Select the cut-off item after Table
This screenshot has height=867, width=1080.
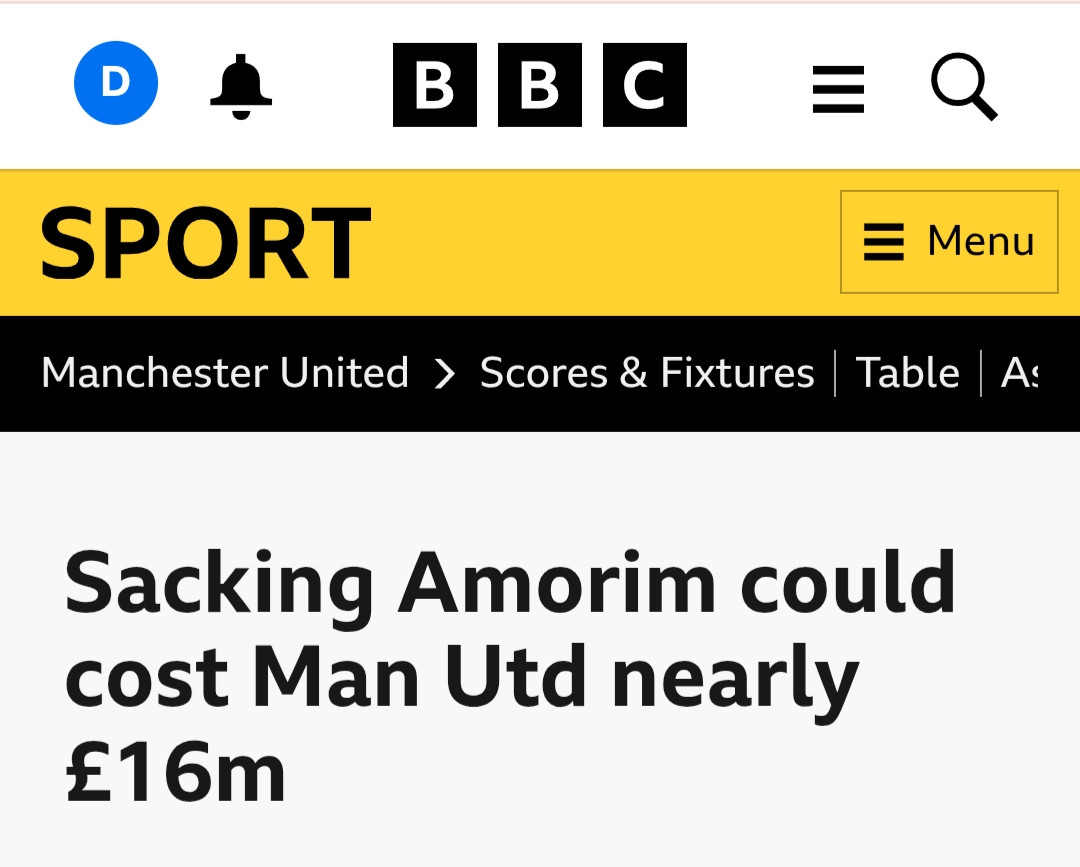[x=1018, y=373]
